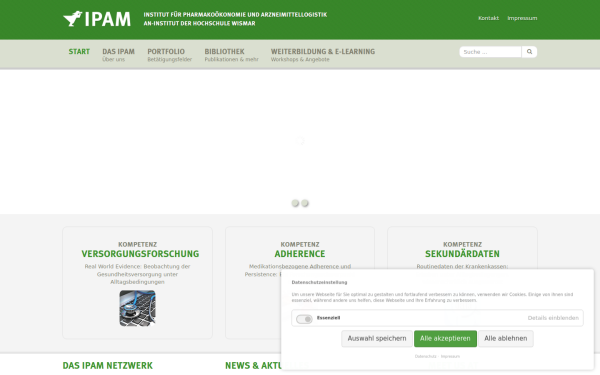Open the Sekundärdaten competence heading

coord(462,254)
